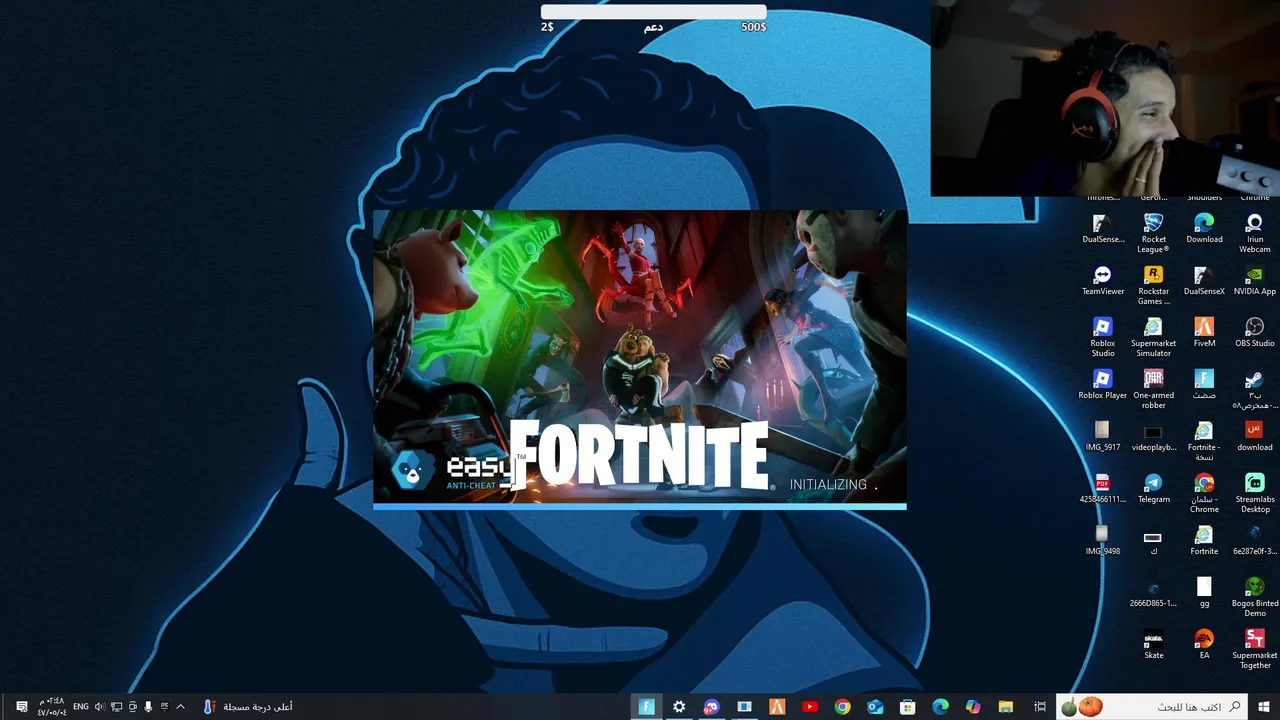Select the gg blank file icon
Screen dimensions: 1280x720
click(x=1204, y=593)
